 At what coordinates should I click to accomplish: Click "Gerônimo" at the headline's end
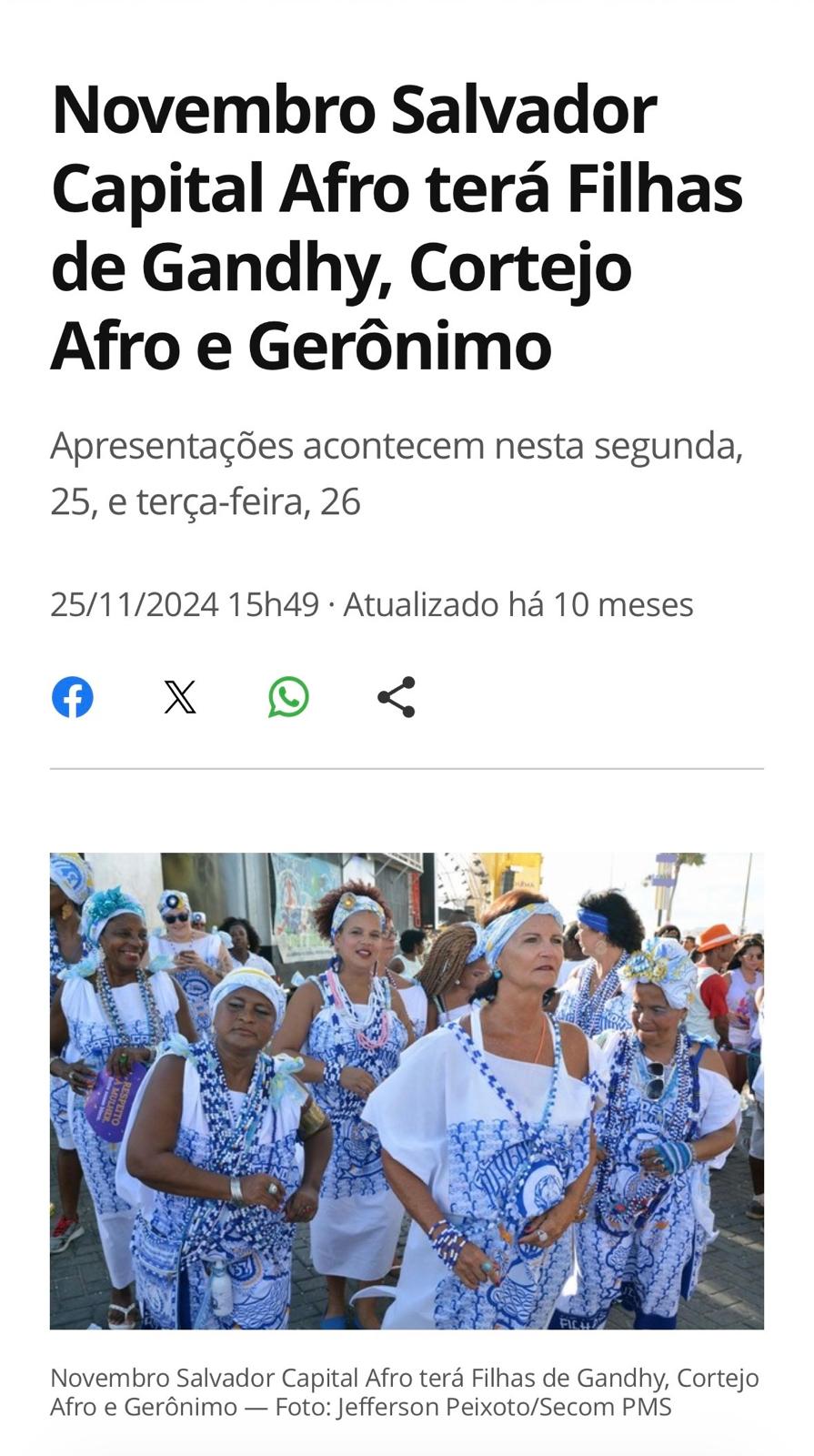pos(400,346)
